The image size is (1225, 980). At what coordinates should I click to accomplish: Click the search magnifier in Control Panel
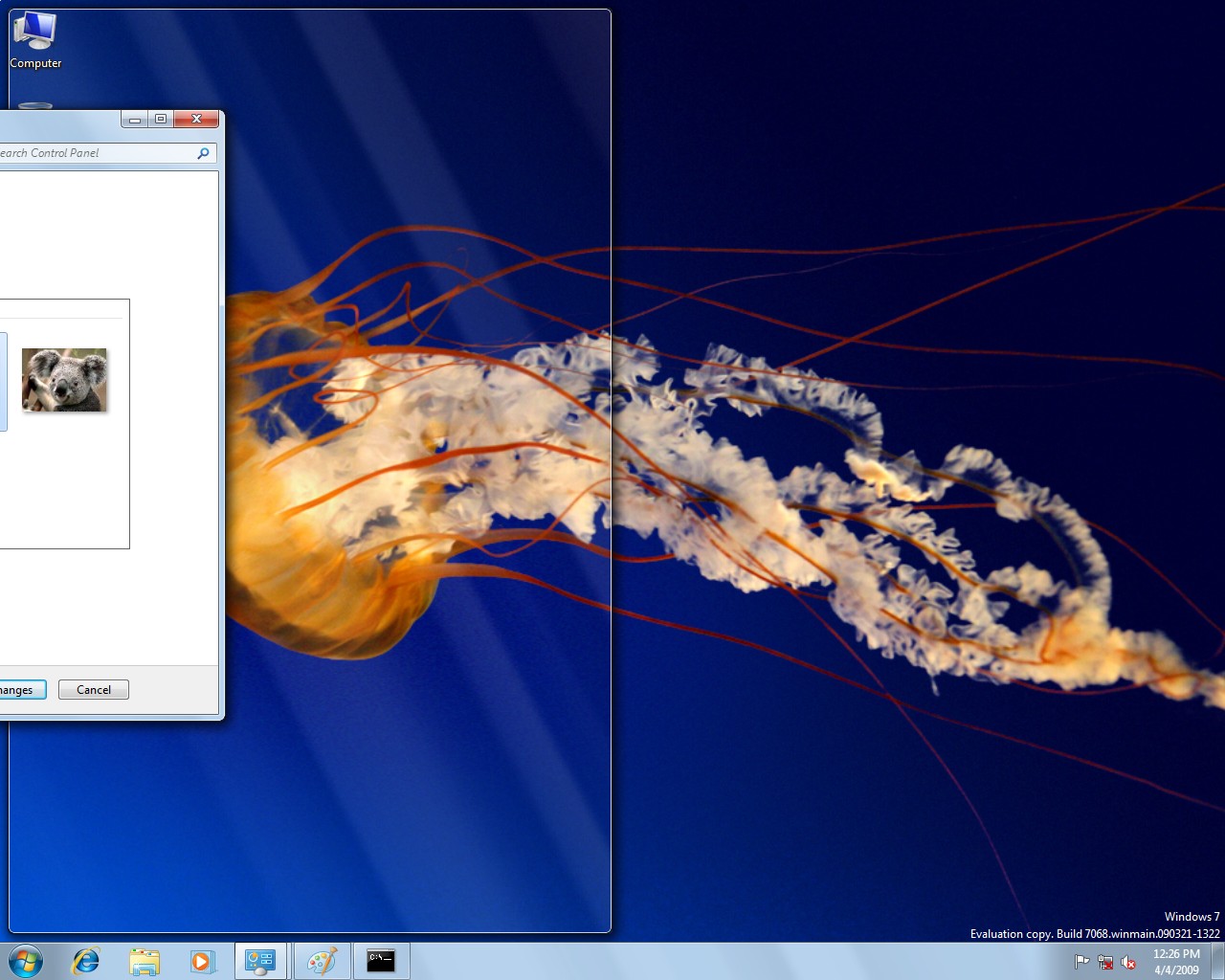coord(203,153)
